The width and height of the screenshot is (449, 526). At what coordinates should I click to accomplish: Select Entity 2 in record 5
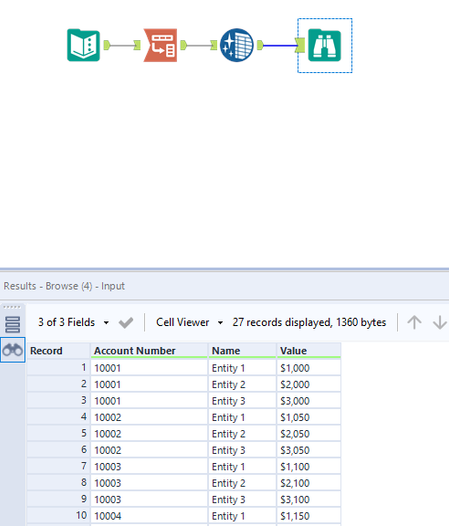242,434
